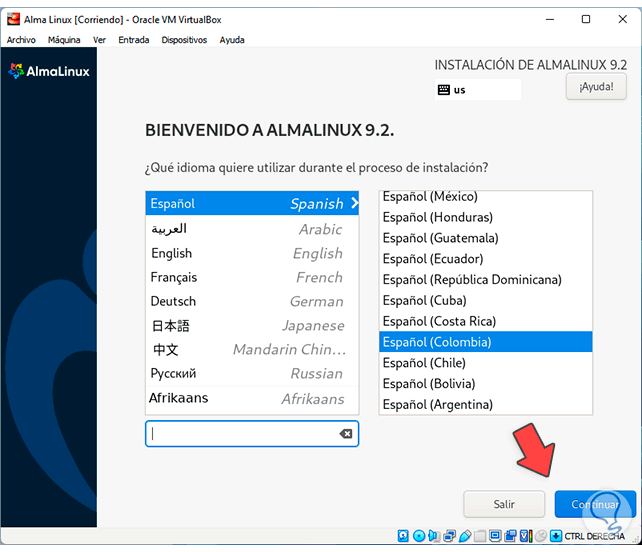Maximize the VirtualBox window
Screen dimensions: 642x552
pos(586,19)
